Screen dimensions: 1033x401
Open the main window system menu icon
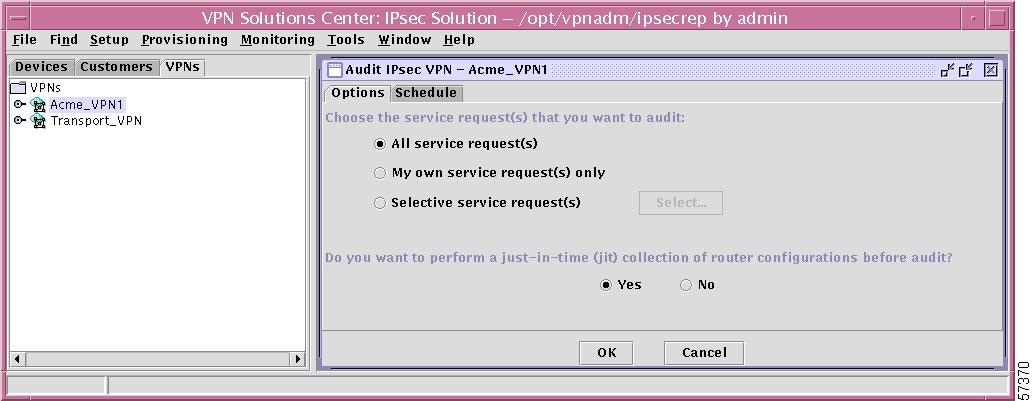[x=19, y=18]
